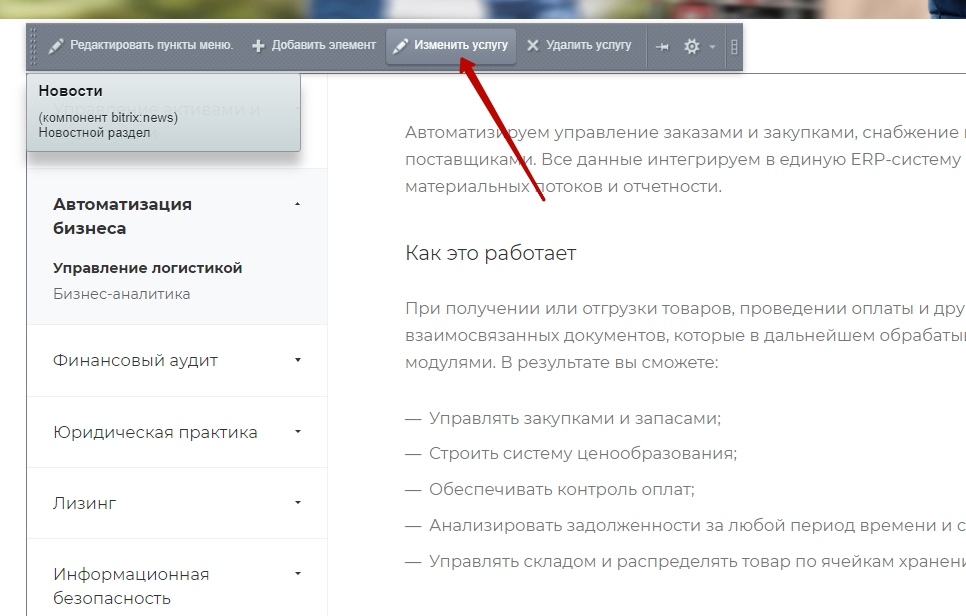Click the pencil icon beside 'Редактировать пункты меню'
The height and width of the screenshot is (616, 966).
56,46
